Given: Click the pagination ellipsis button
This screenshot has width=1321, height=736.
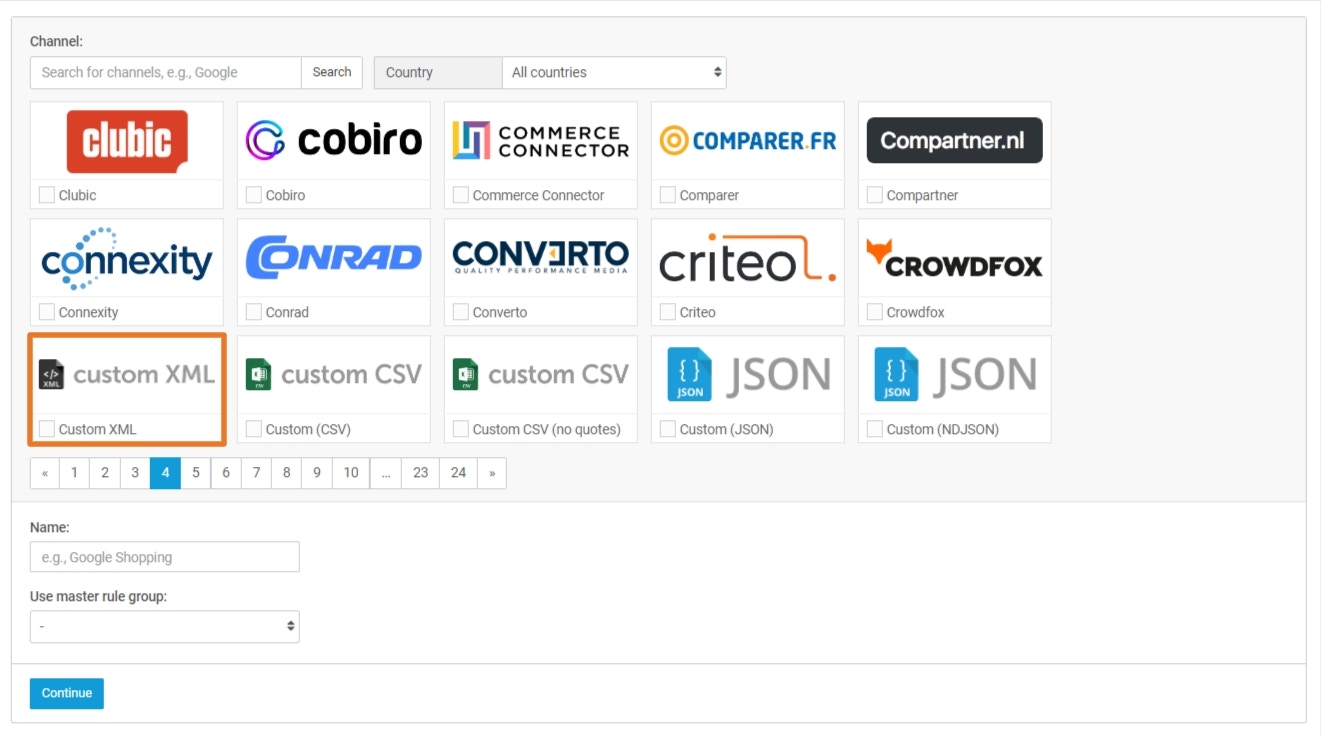Looking at the screenshot, I should point(386,473).
